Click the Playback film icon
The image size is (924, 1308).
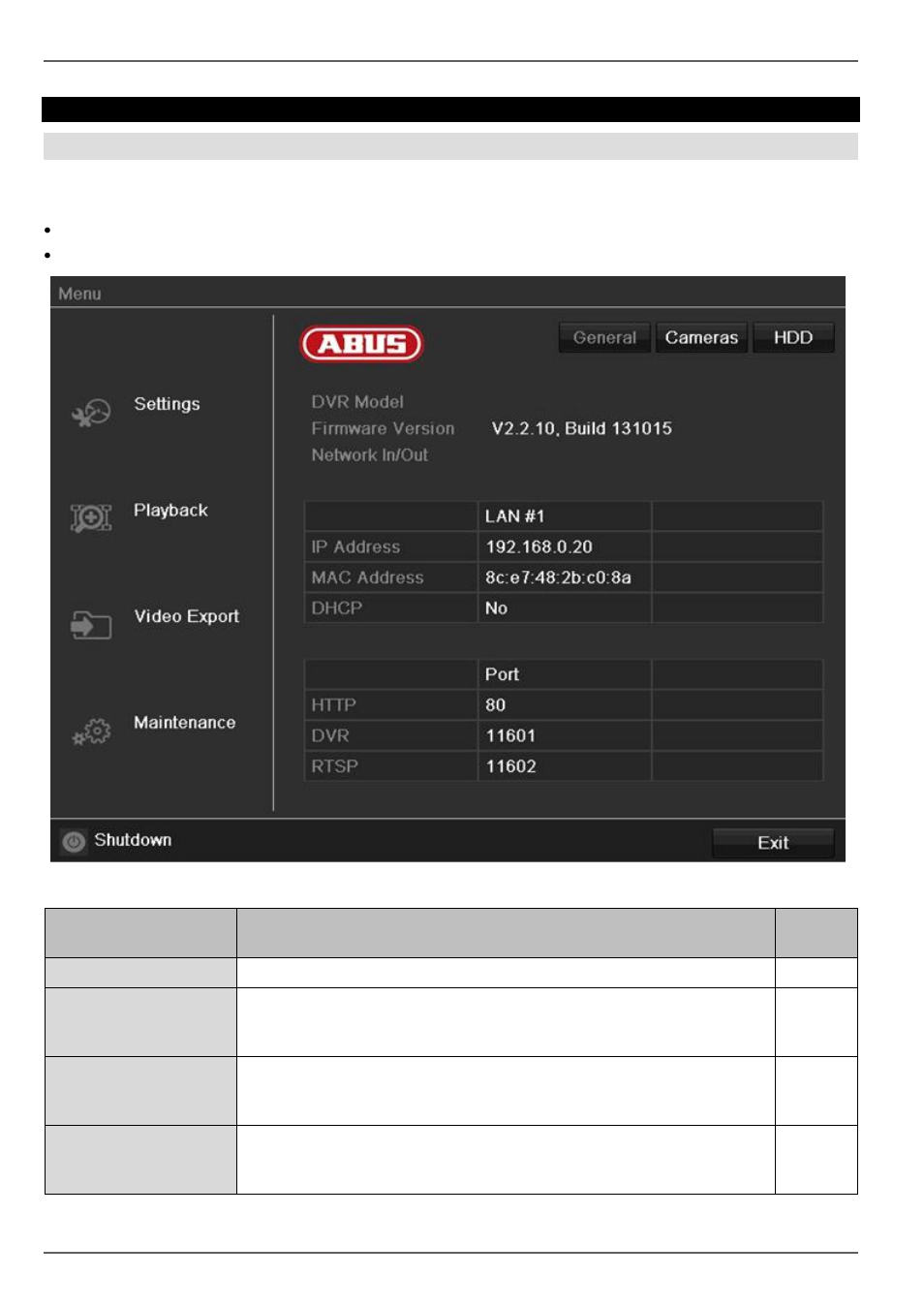pyautogui.click(x=91, y=518)
